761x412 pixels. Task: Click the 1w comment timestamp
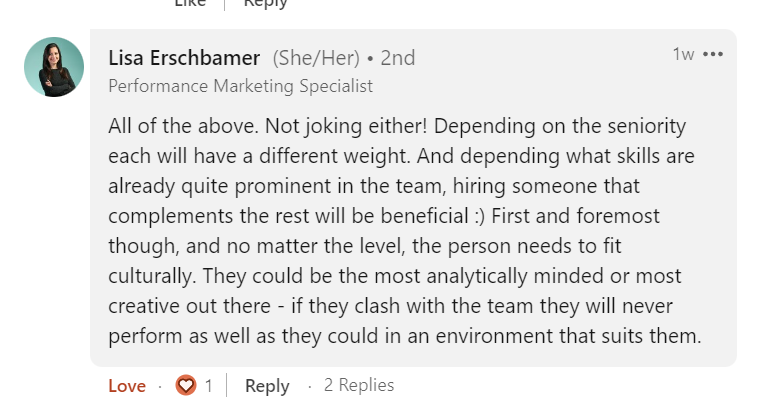click(x=683, y=54)
